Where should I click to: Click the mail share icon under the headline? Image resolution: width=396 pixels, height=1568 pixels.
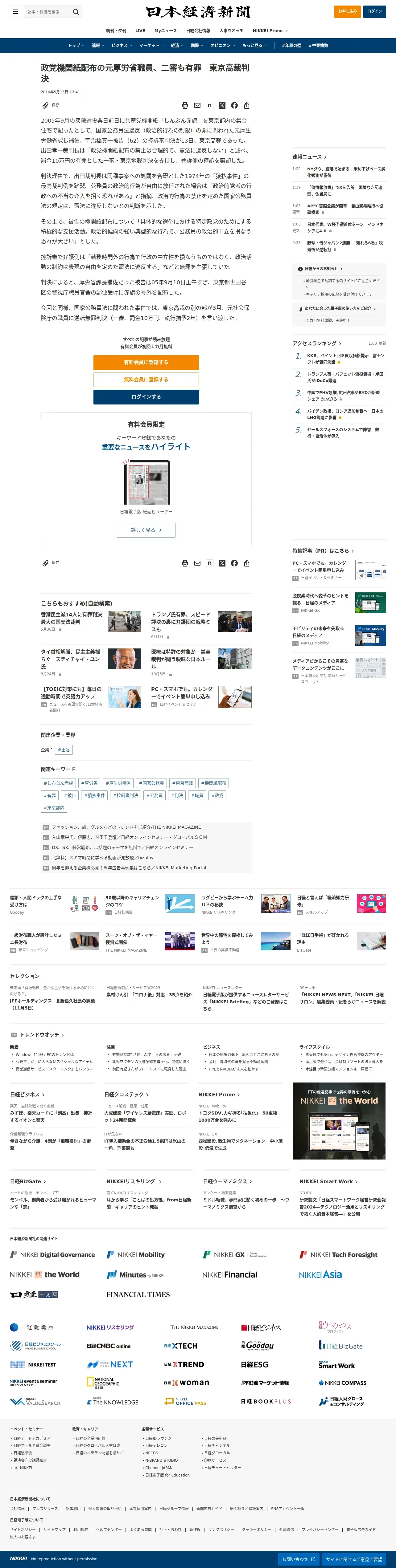197,105
